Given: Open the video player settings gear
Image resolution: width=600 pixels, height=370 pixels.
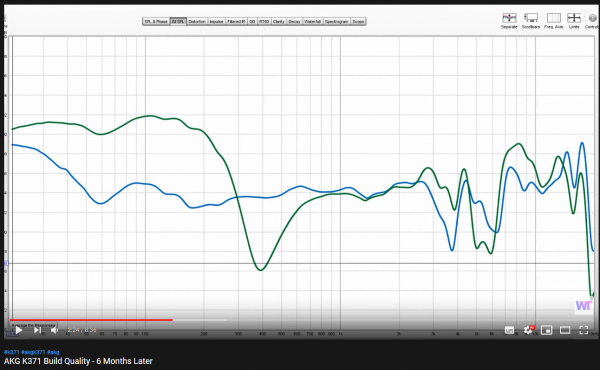Looking at the screenshot, I should pyautogui.click(x=528, y=330).
